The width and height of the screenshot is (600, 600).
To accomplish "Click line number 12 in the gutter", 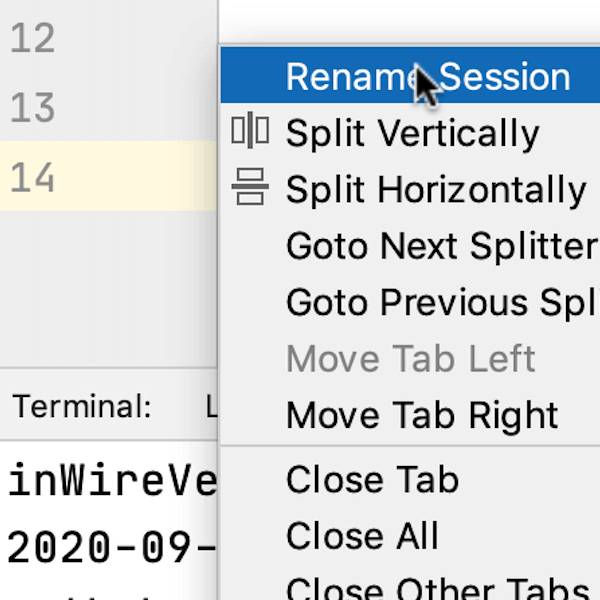I will [32, 39].
